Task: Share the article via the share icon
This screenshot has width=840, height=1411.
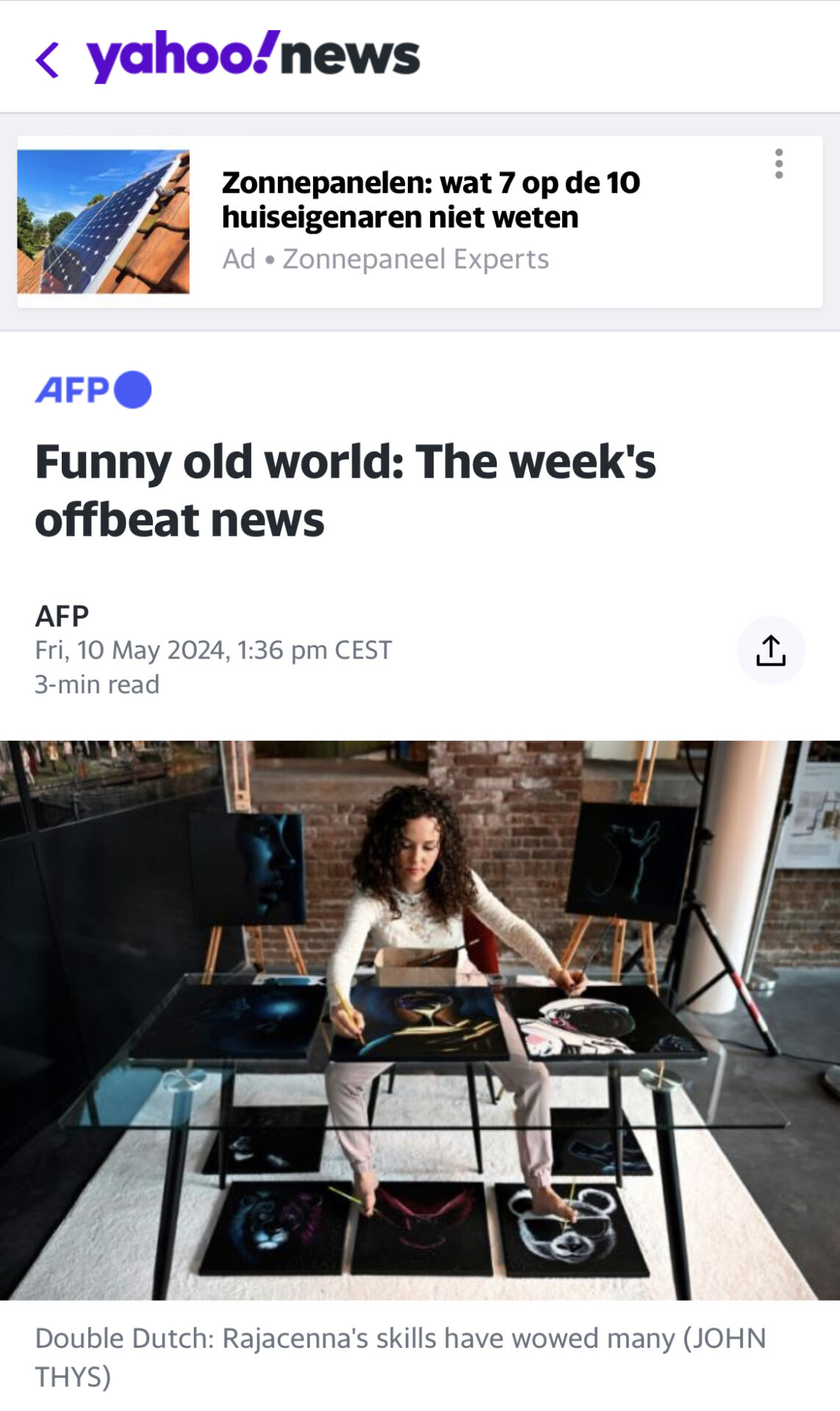Action: click(770, 650)
